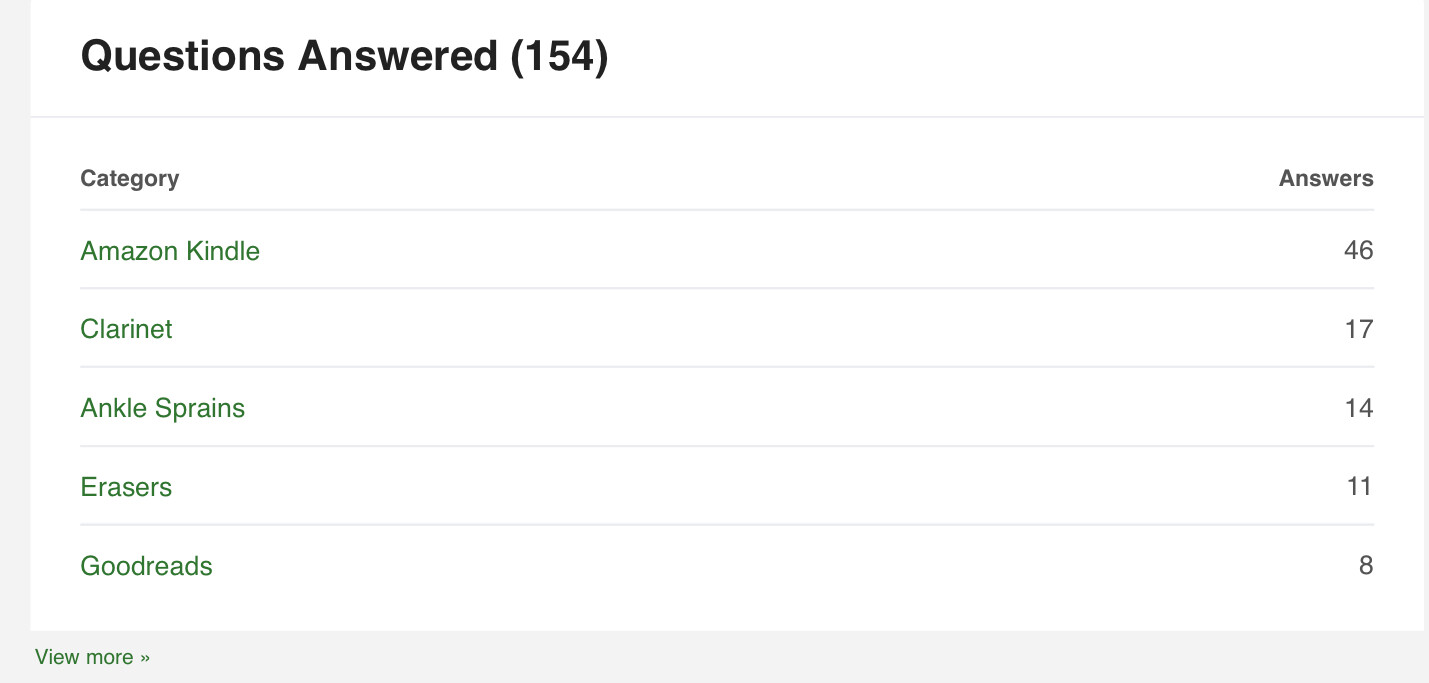1429x683 pixels.
Task: Click the blank middle of the Goodreads row
Action: (727, 566)
